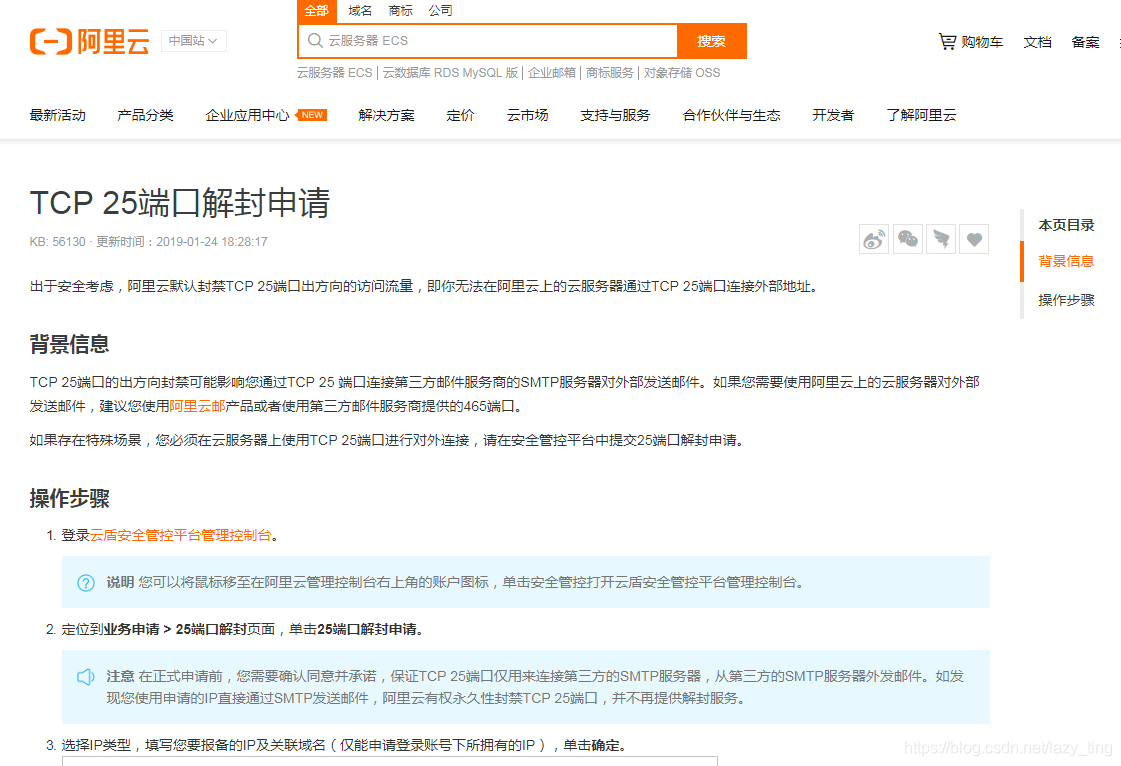Click the search magnifier icon
1121x766 pixels.
click(x=315, y=41)
